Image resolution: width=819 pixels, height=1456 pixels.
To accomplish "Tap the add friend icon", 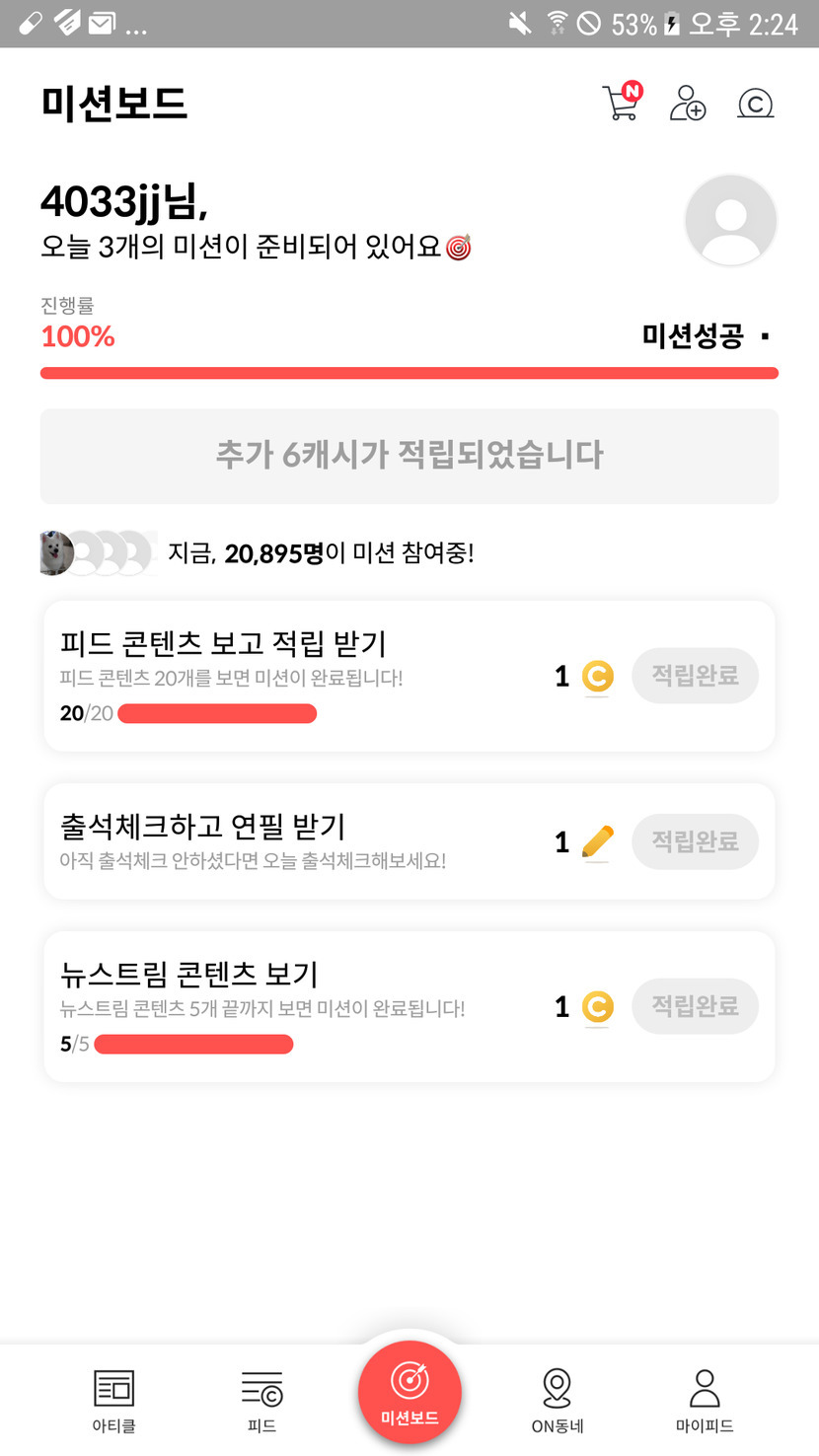I will tap(688, 103).
